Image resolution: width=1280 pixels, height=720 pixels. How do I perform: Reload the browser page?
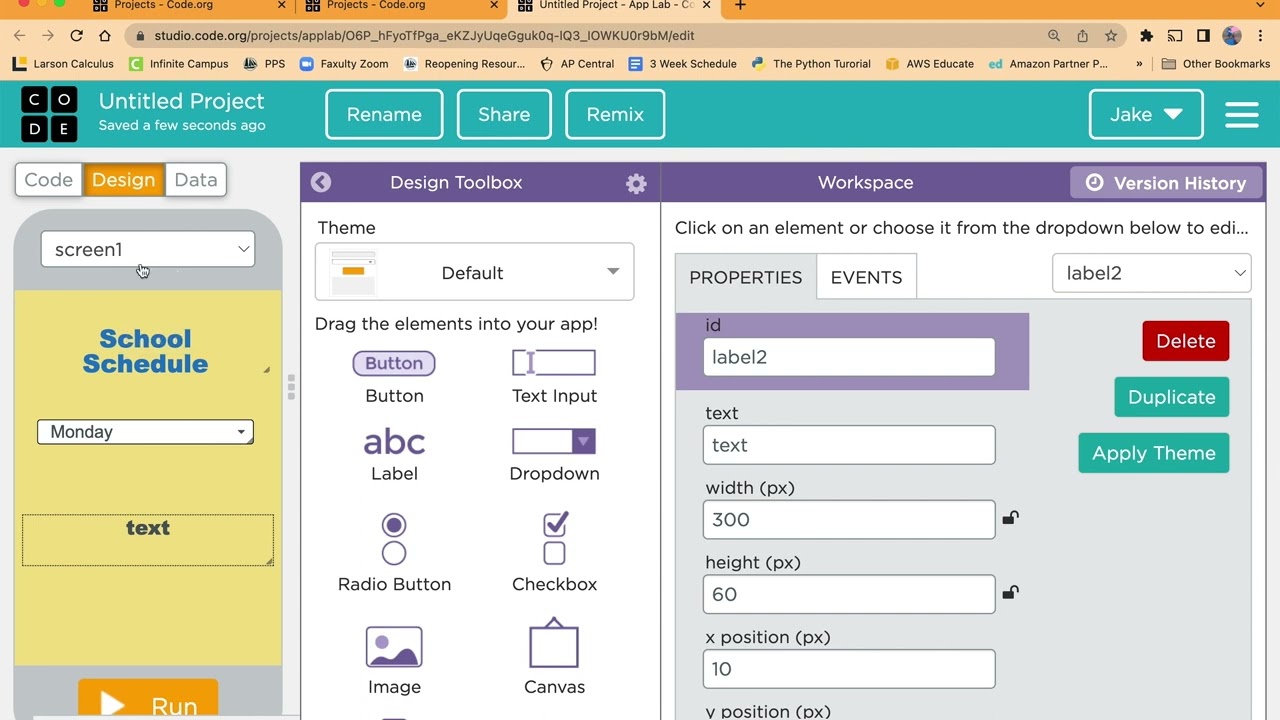(x=76, y=35)
